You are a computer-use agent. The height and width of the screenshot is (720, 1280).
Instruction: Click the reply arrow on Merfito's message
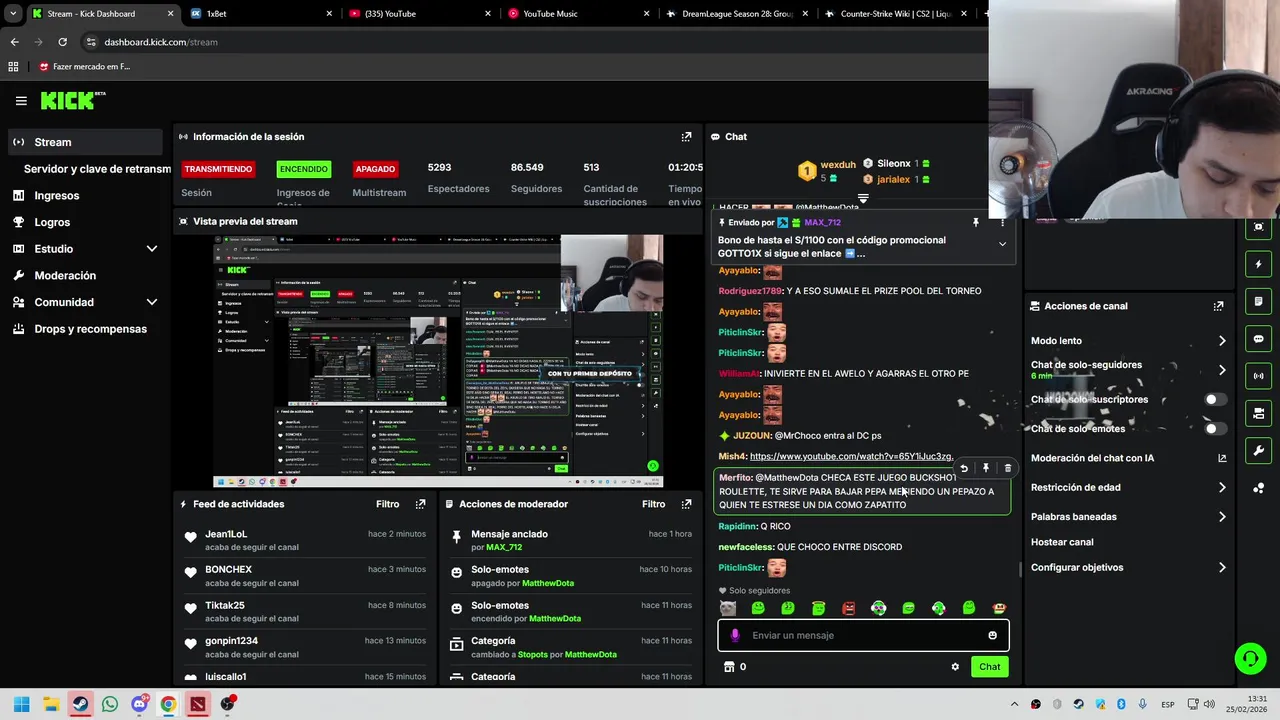pos(963,468)
